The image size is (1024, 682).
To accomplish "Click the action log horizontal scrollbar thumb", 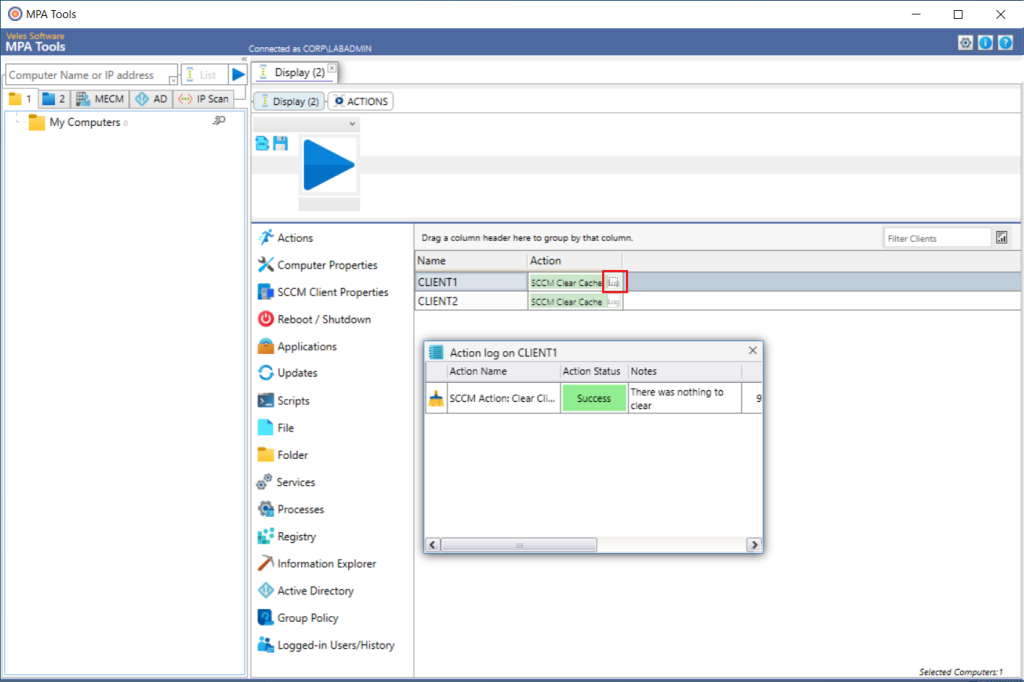I will pyautogui.click(x=519, y=544).
